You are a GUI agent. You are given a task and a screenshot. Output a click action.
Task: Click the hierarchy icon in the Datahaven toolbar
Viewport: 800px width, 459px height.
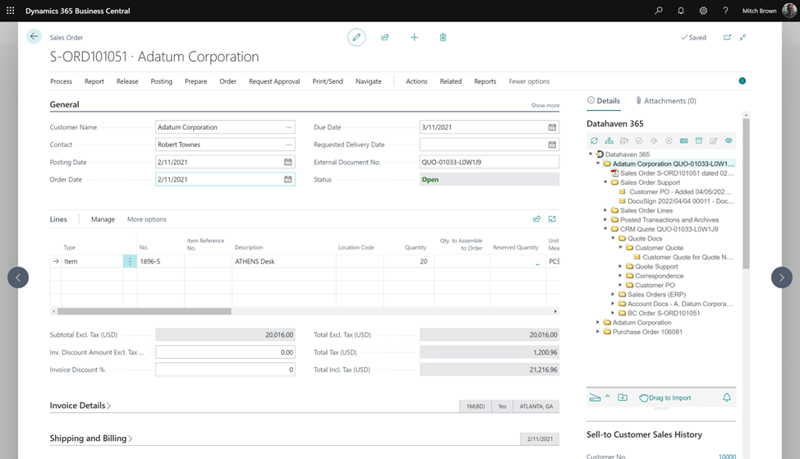609,141
